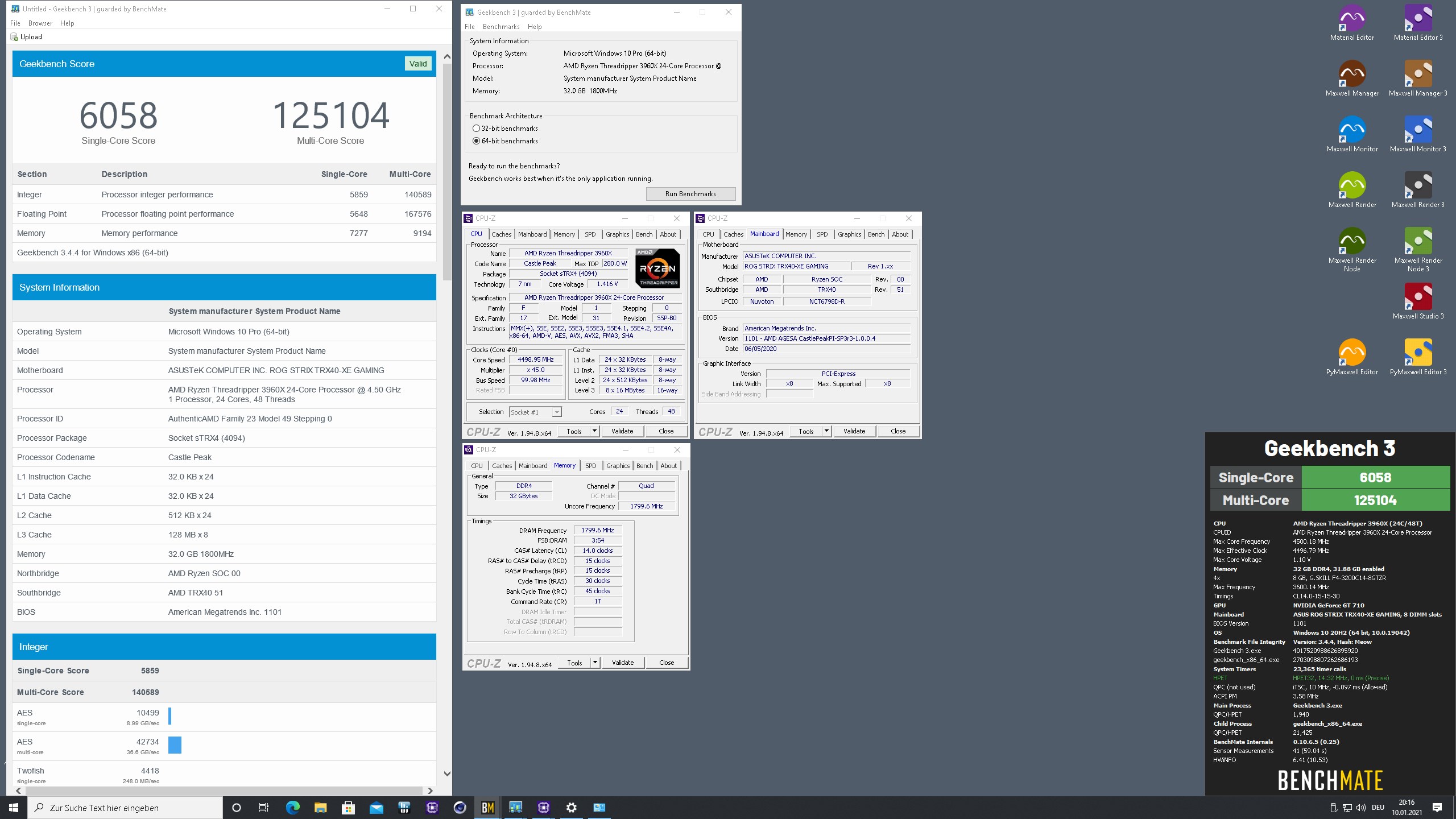
Task: Switch to Graphics tab in CPU-Z Memory window
Action: click(618, 466)
